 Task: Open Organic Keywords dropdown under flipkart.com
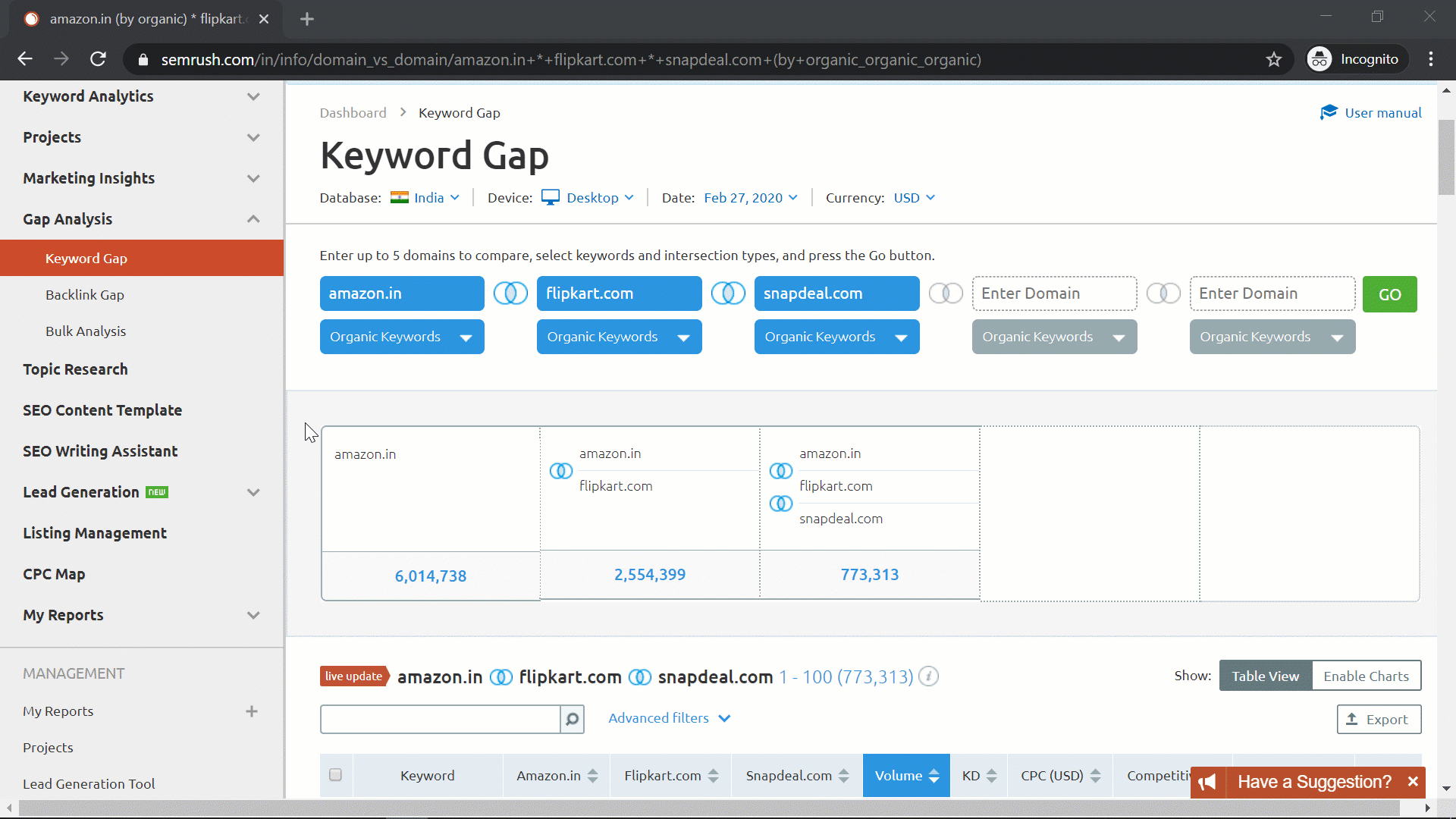click(620, 337)
